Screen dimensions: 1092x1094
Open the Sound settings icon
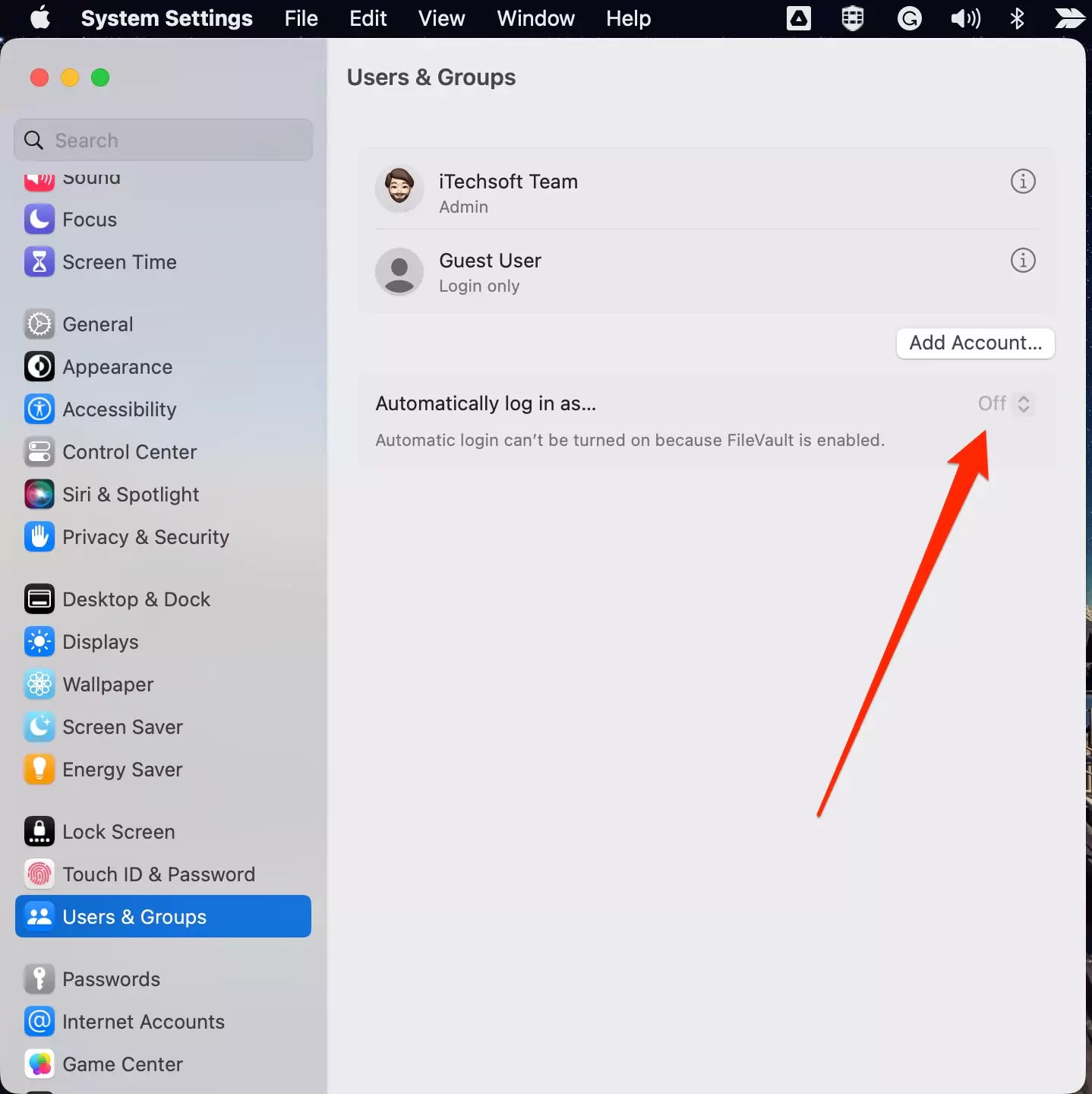coord(39,179)
